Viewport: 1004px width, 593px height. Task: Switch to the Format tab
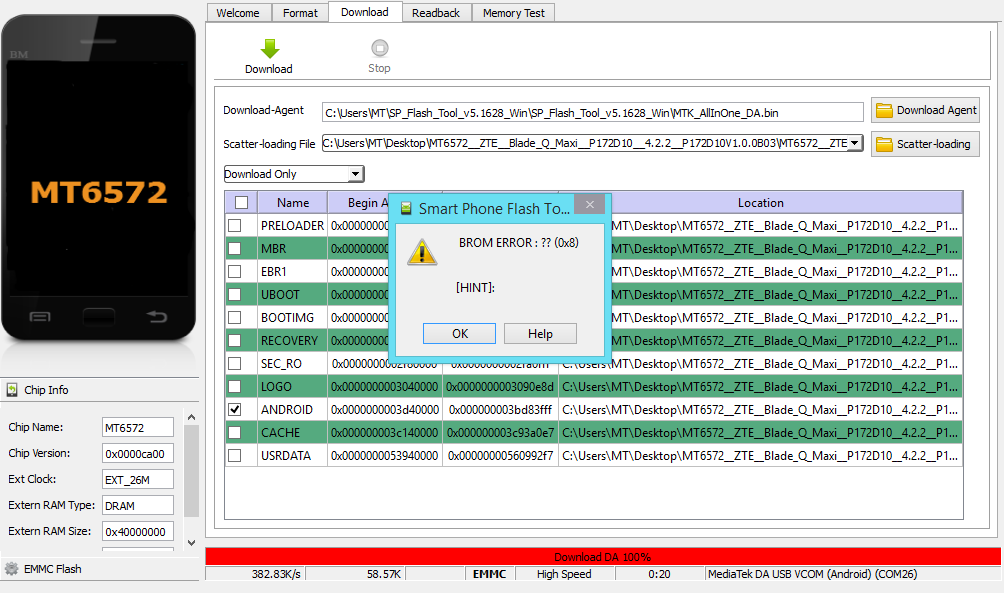pos(300,13)
